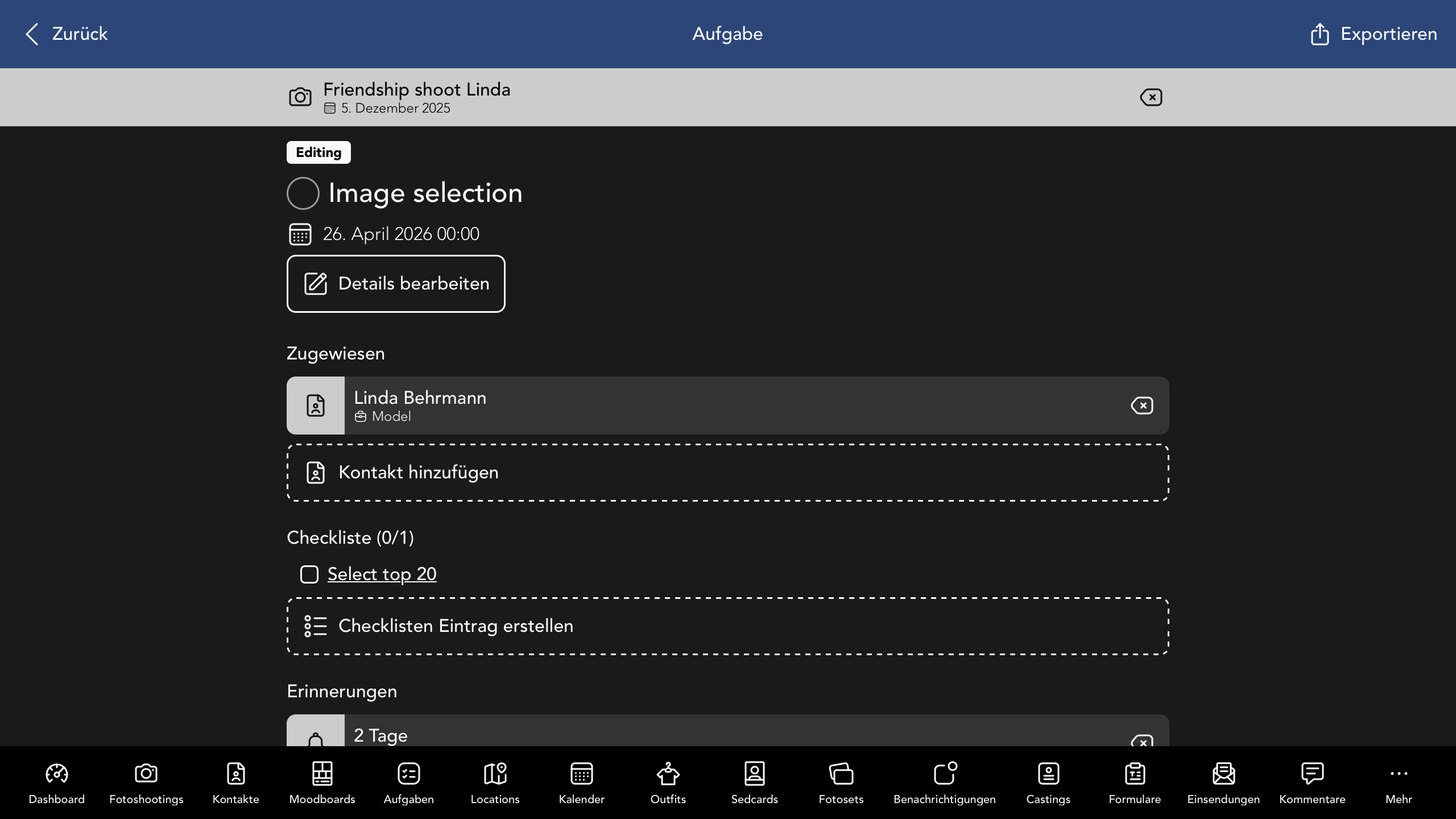Go back with Zurück chevron
Screen dimensions: 1456x819
(33, 34)
